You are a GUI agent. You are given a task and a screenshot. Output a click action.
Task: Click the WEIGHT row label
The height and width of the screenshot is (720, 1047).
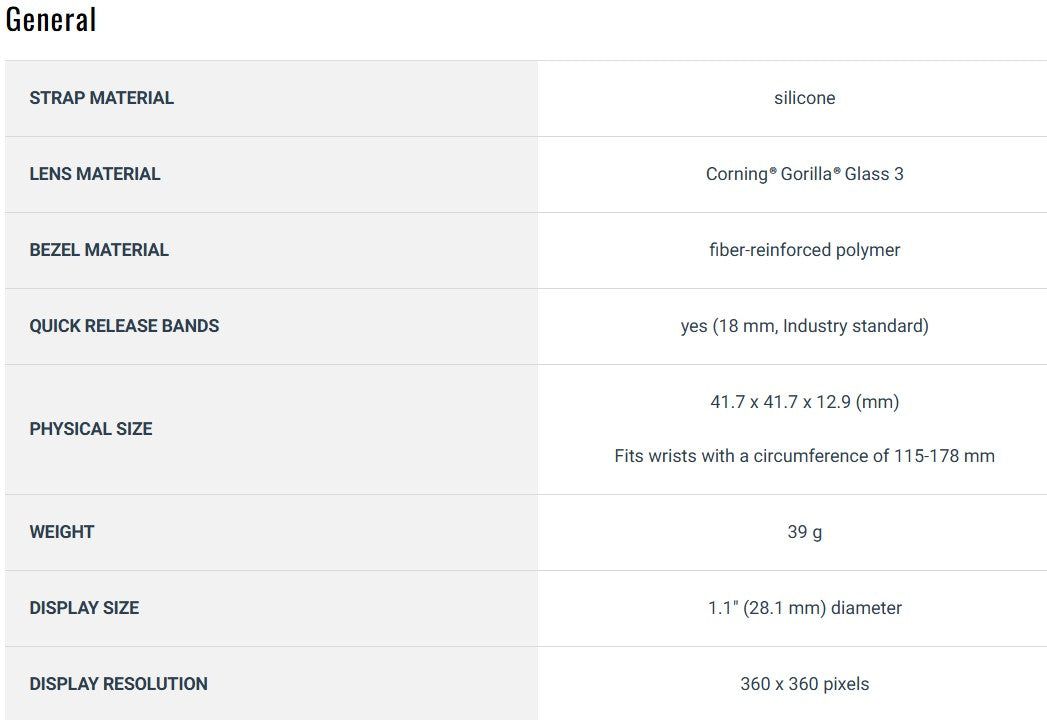point(62,532)
